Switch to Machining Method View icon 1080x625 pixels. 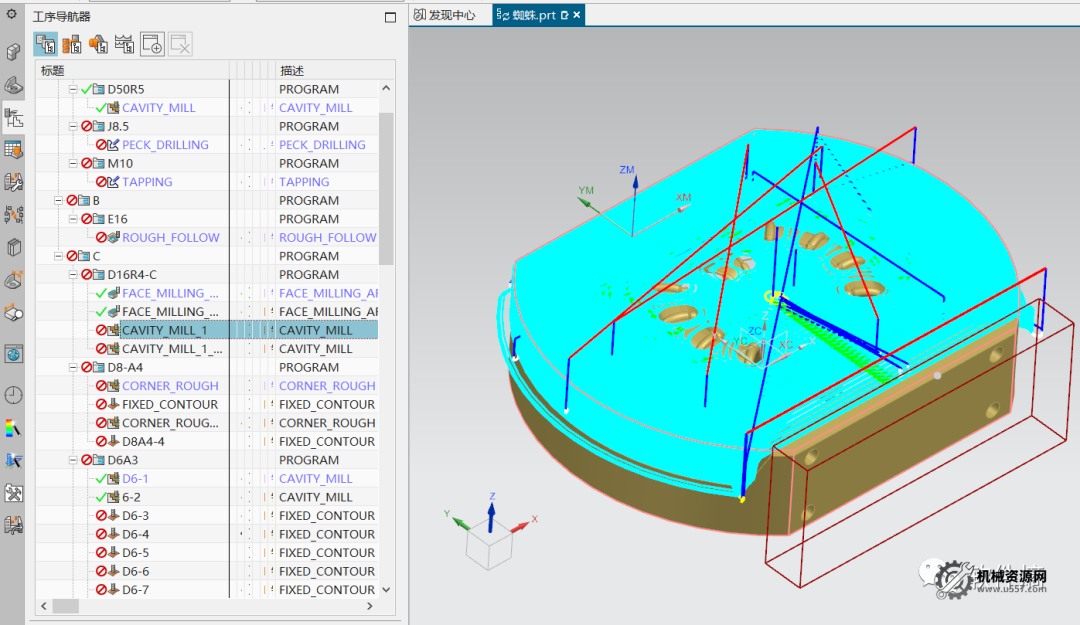[124, 44]
